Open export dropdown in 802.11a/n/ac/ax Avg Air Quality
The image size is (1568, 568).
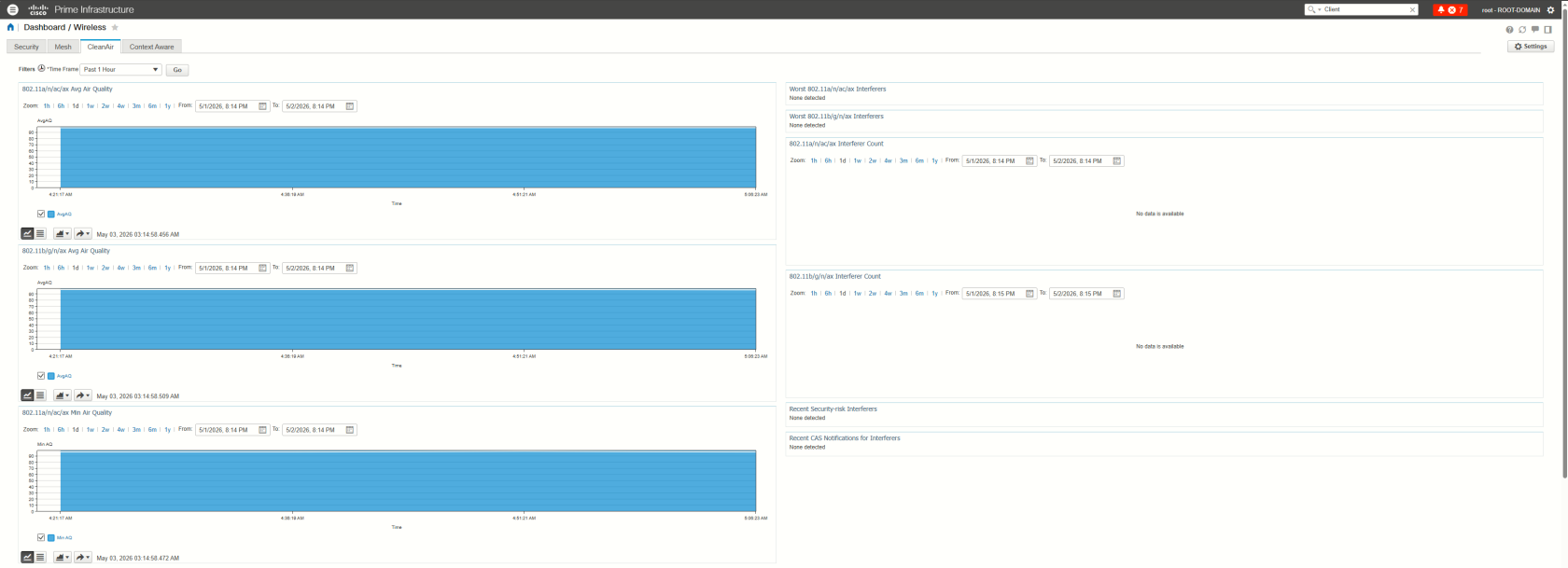pos(83,234)
